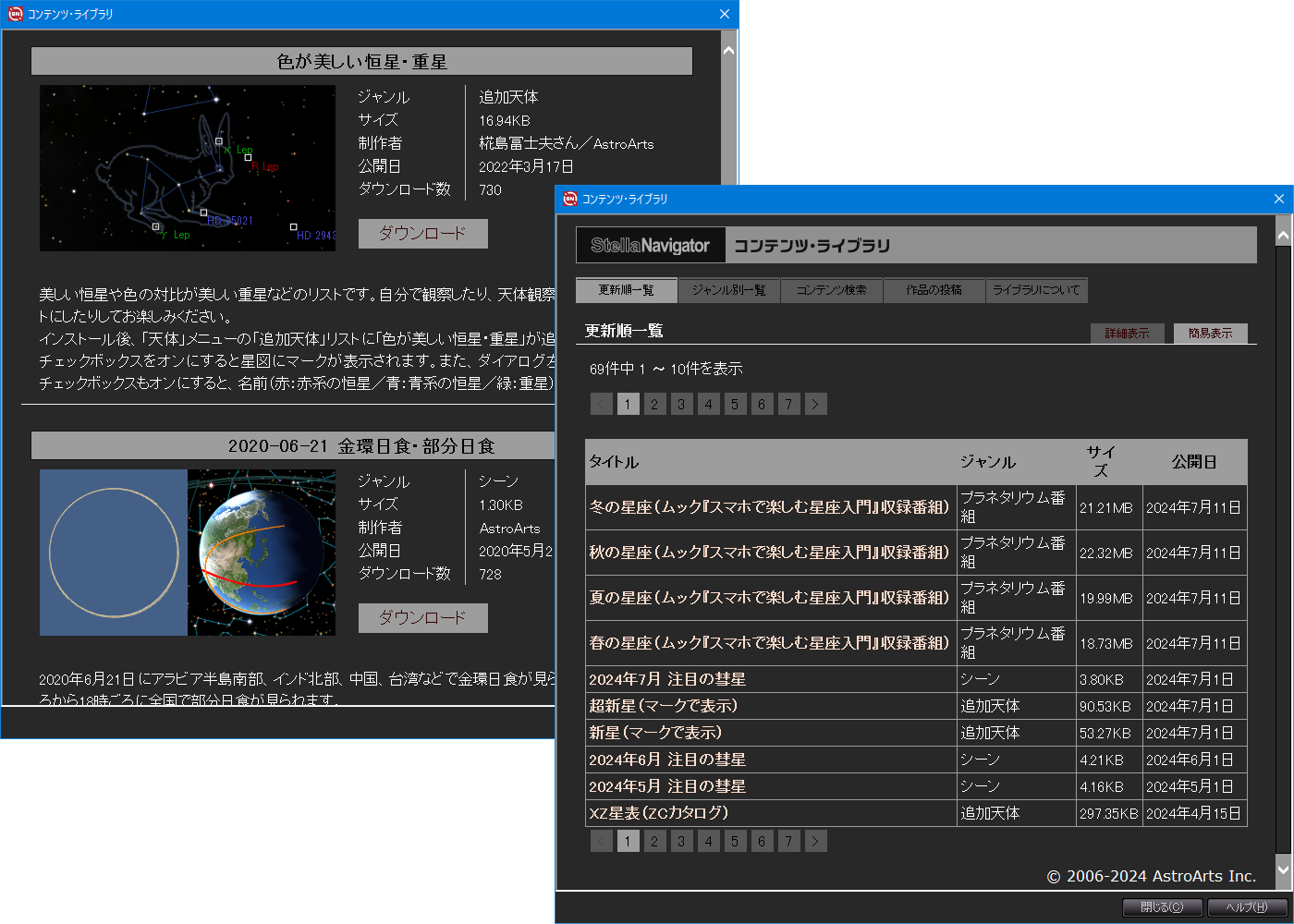Jump to page 7 in bottom pagination
Screen dimensions: 1294x924
click(787, 841)
